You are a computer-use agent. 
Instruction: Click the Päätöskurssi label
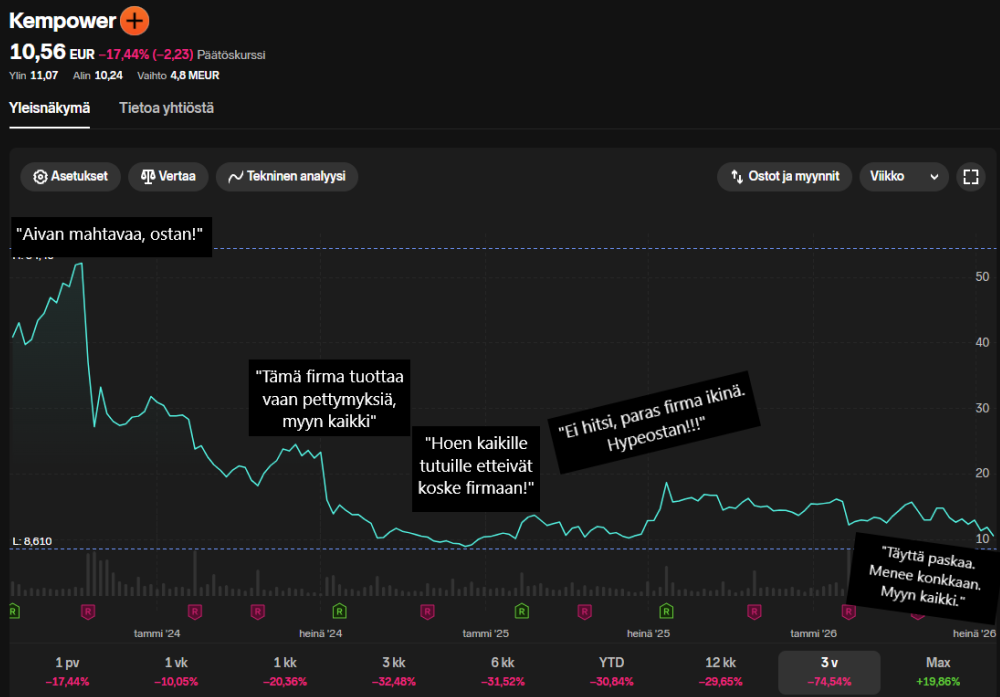[231, 55]
